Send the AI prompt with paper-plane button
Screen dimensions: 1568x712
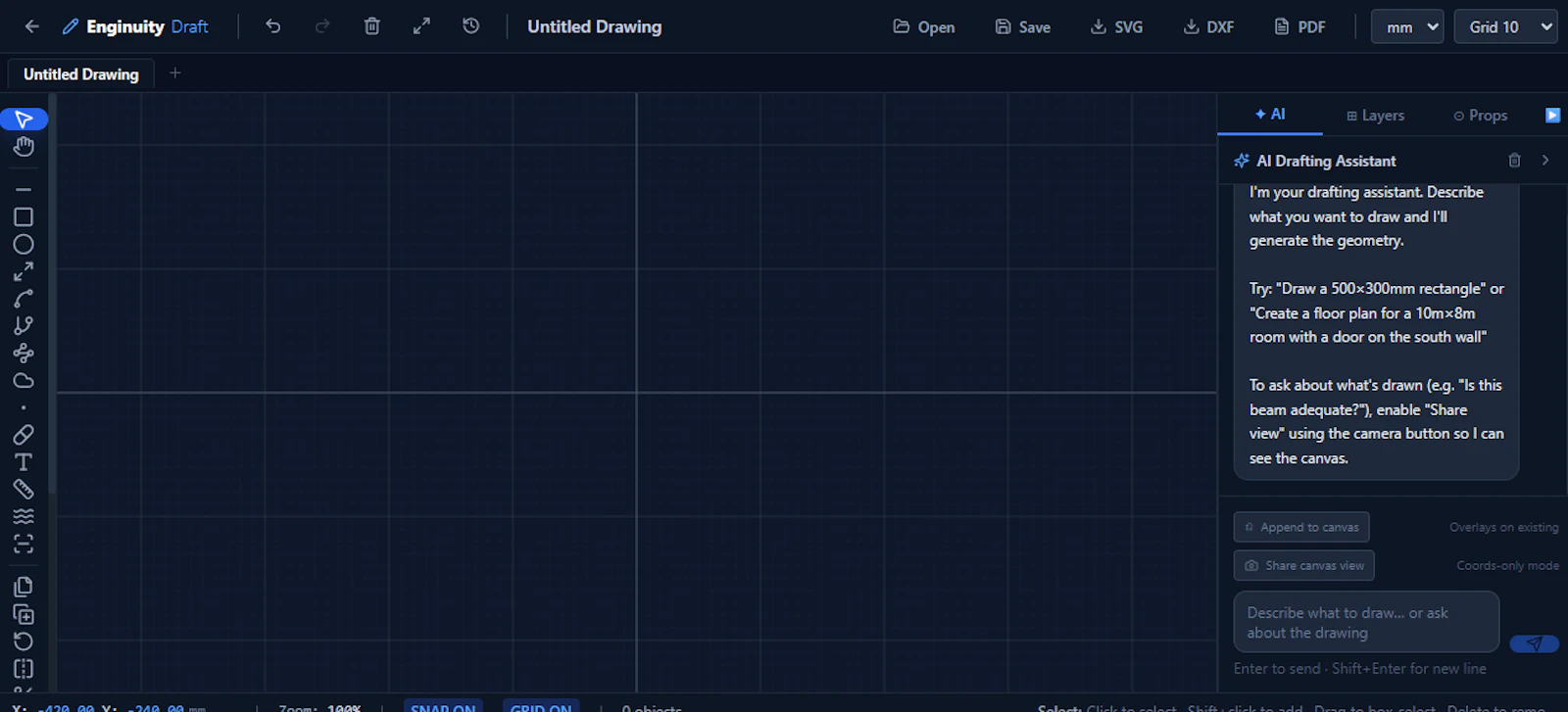coord(1535,643)
